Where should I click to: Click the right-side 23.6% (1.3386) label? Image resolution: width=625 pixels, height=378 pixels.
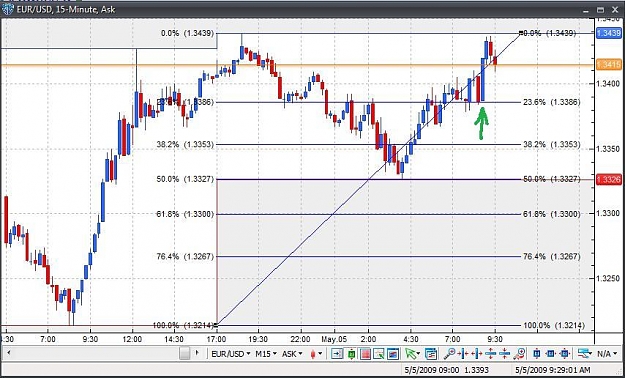[552, 102]
